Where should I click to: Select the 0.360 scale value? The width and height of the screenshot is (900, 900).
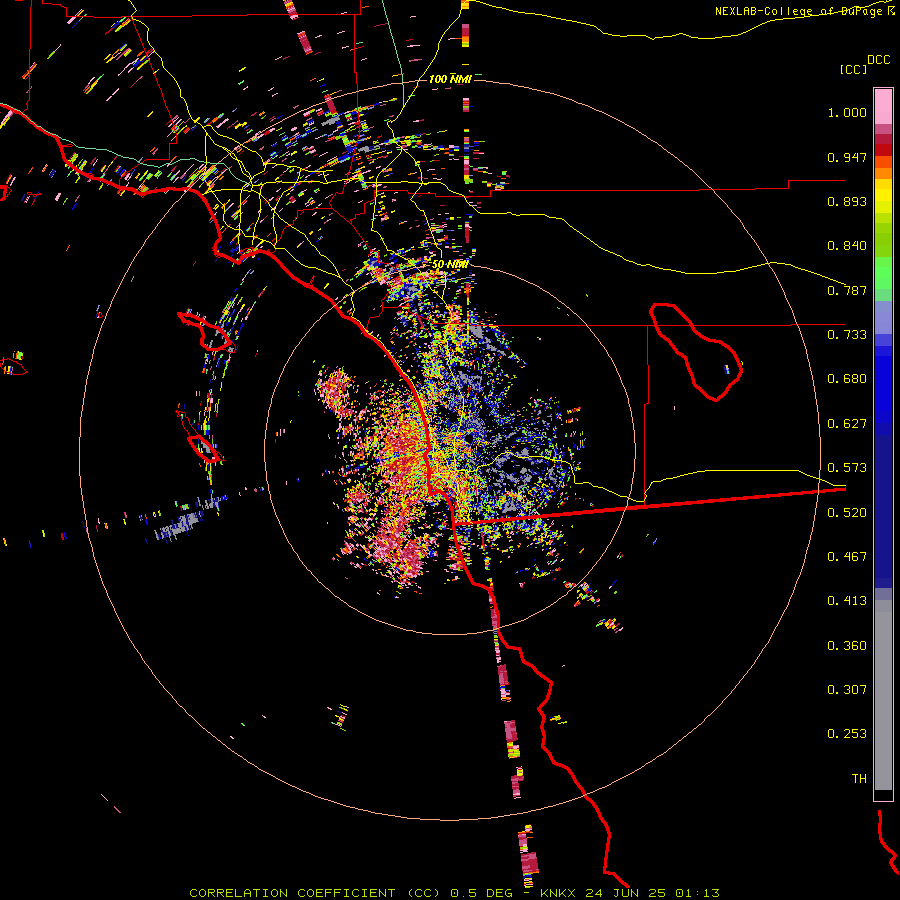tap(847, 646)
